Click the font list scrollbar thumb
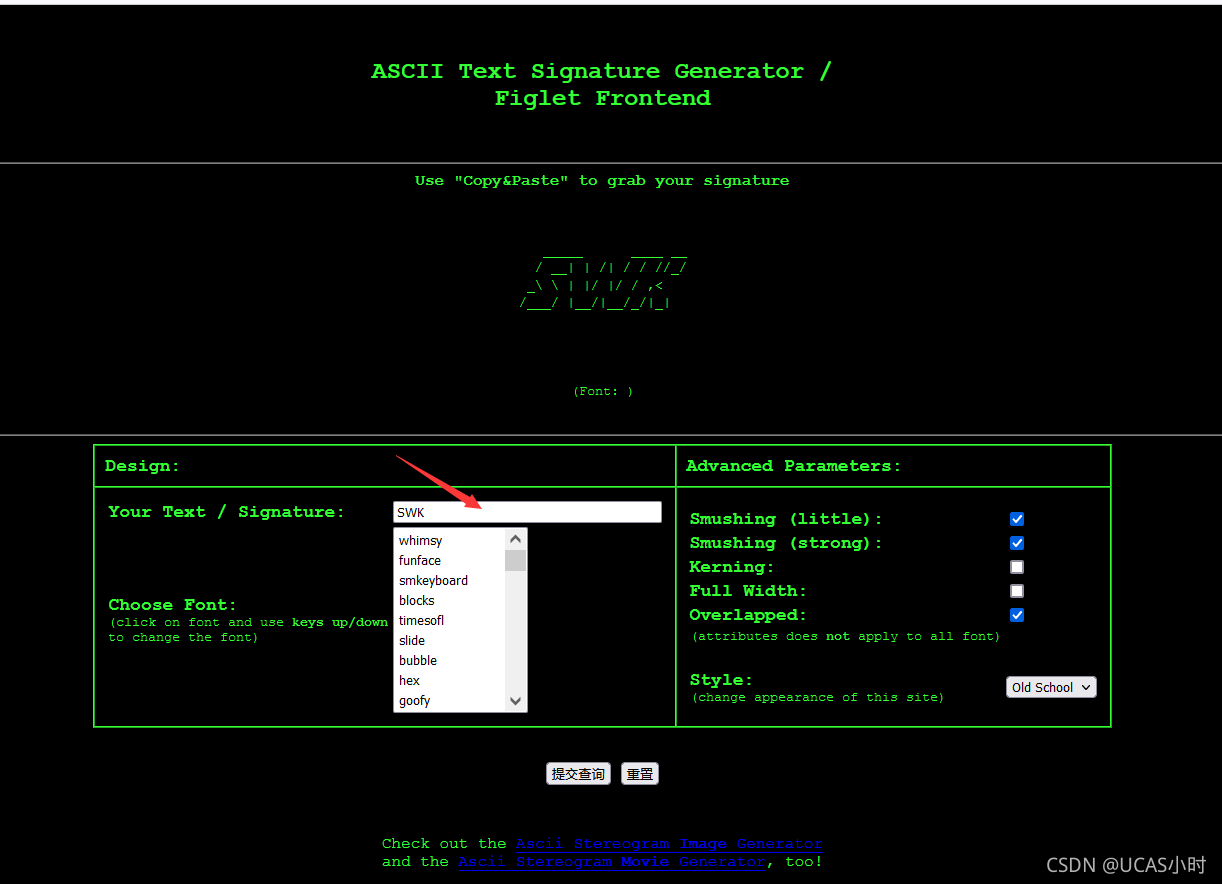This screenshot has height=884, width=1222. [x=516, y=560]
